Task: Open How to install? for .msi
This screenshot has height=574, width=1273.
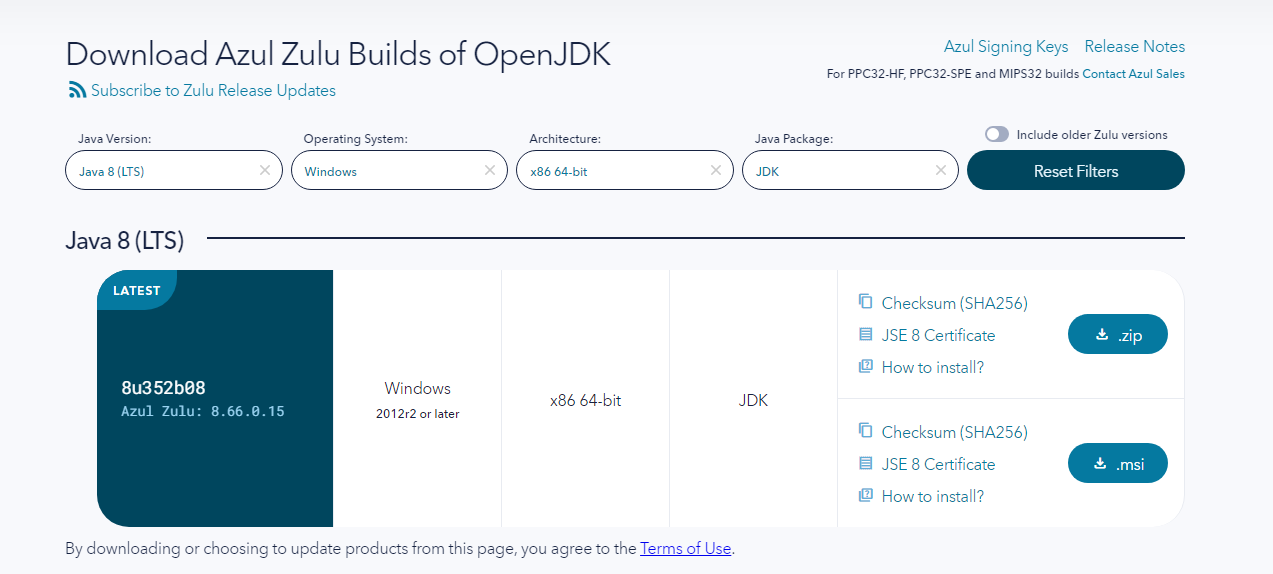Action: [933, 496]
